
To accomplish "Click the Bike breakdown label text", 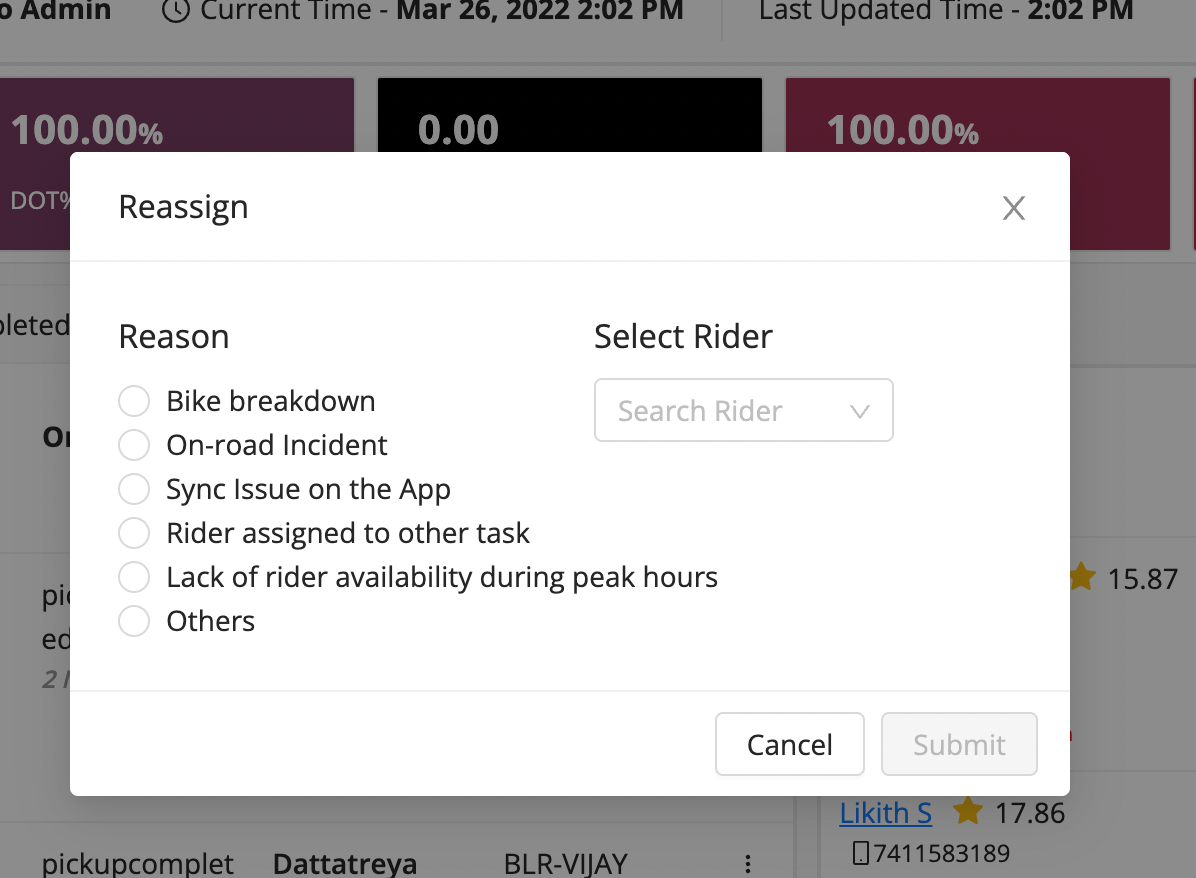I will tap(271, 401).
